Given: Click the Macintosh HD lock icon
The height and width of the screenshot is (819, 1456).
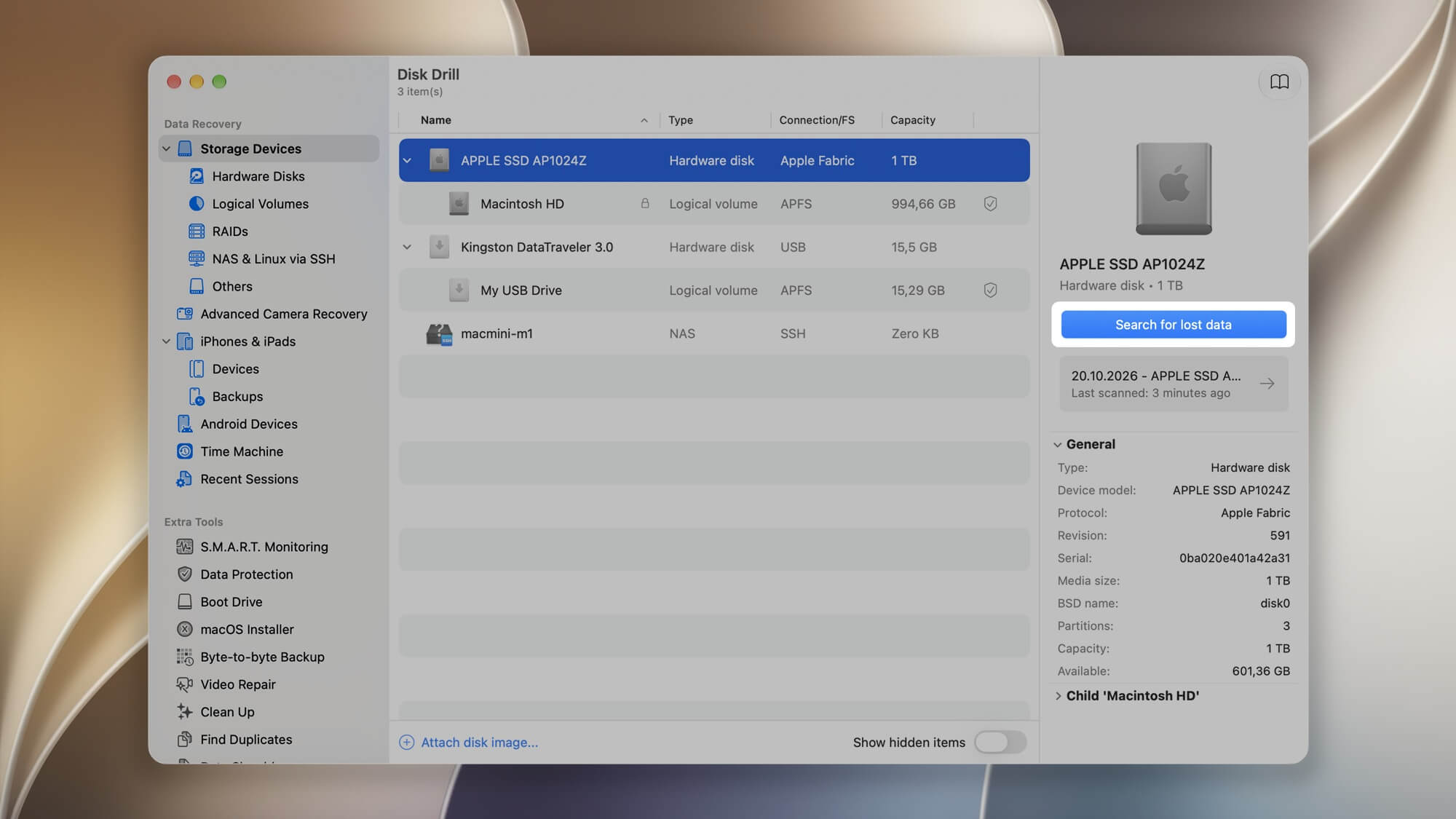Looking at the screenshot, I should tap(645, 204).
